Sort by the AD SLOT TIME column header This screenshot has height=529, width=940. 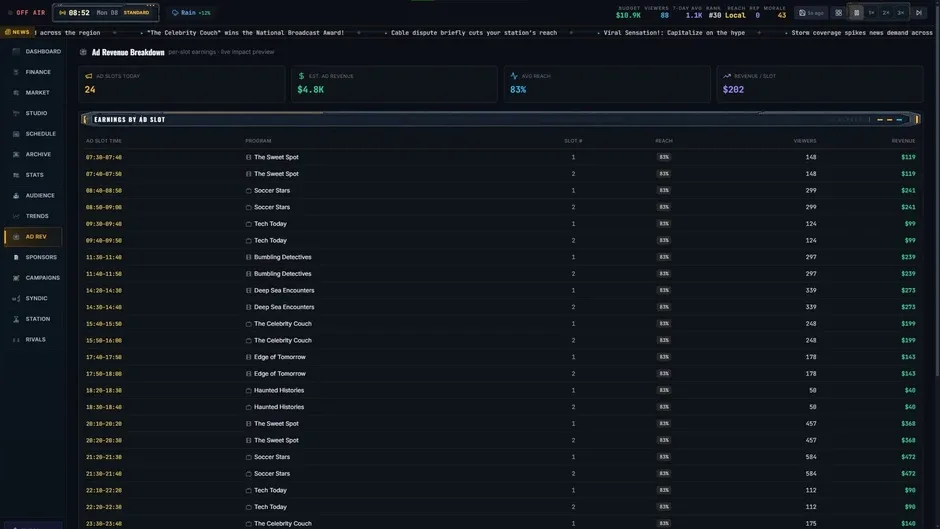tap(104, 141)
